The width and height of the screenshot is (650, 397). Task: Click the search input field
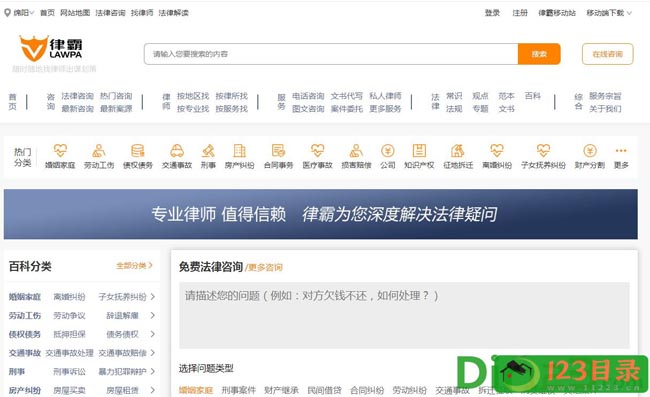pos(331,54)
